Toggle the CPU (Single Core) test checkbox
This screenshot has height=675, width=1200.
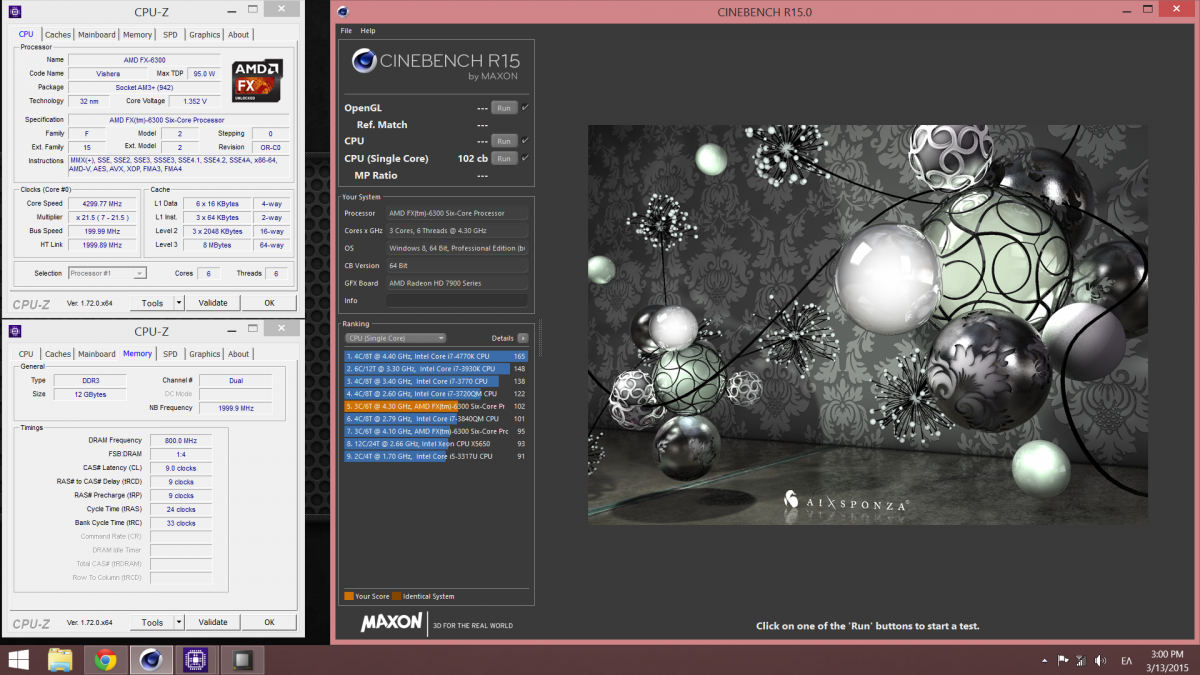point(525,158)
